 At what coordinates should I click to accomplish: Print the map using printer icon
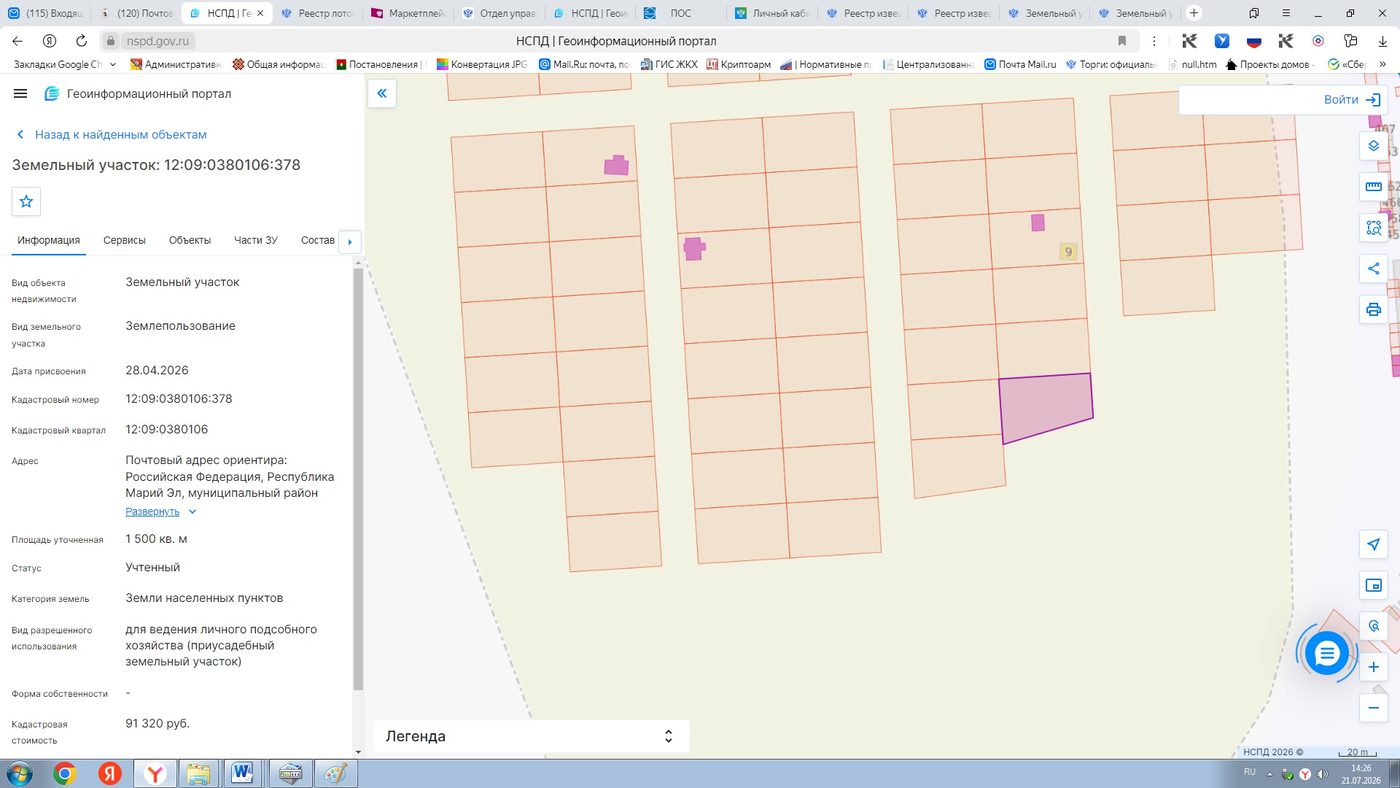[1373, 309]
